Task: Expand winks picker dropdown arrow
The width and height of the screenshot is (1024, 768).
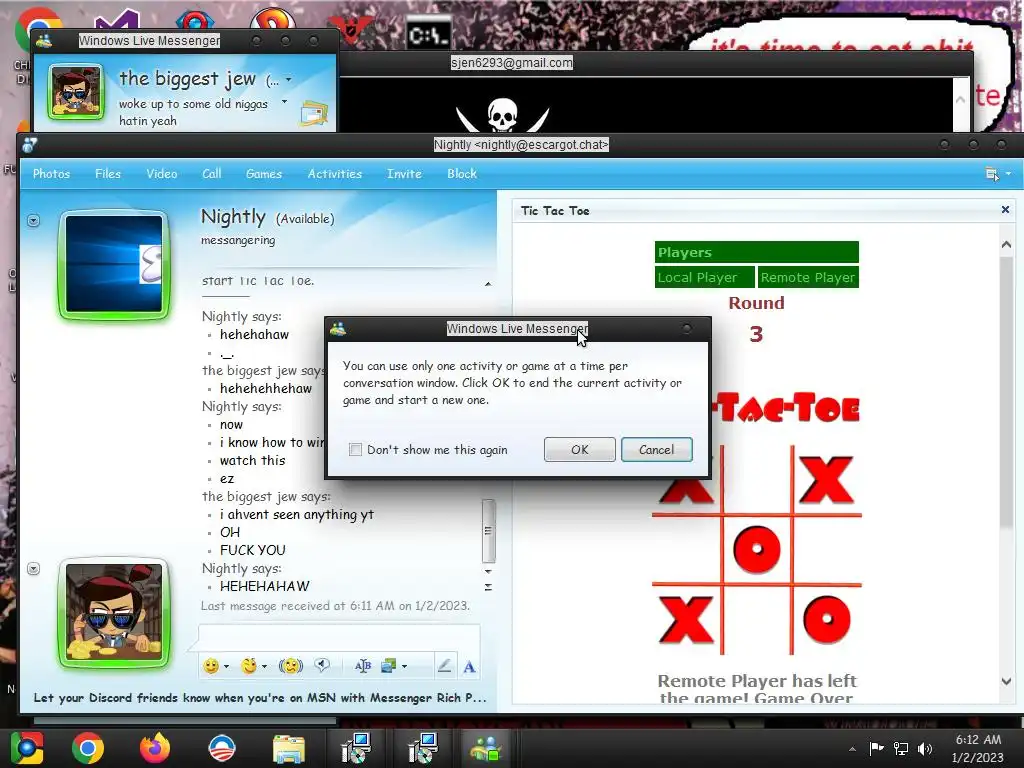Action: pyautogui.click(x=264, y=667)
